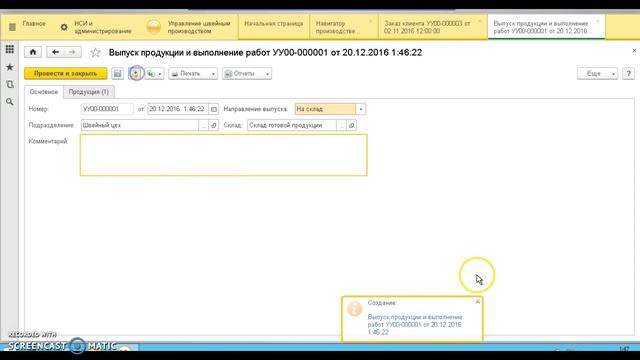Add document to favorites with star
This screenshot has height=360, width=640.
95,52
